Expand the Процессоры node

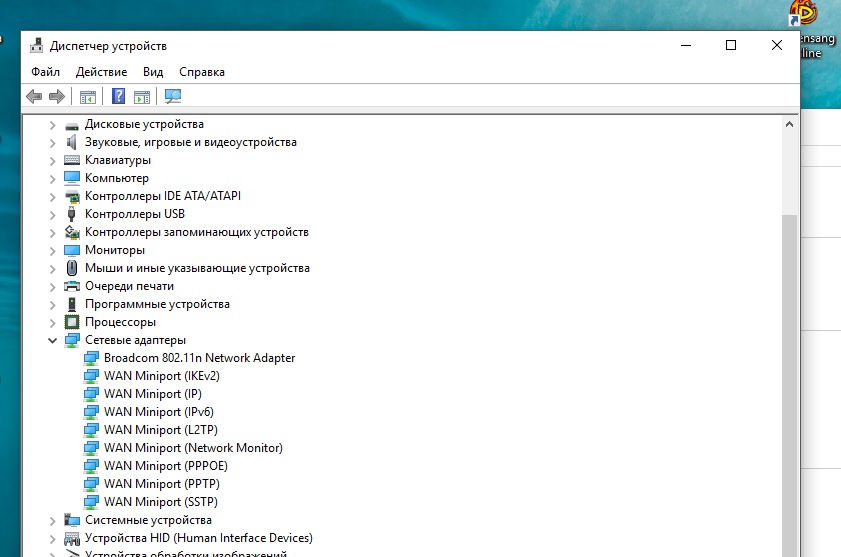click(x=52, y=323)
